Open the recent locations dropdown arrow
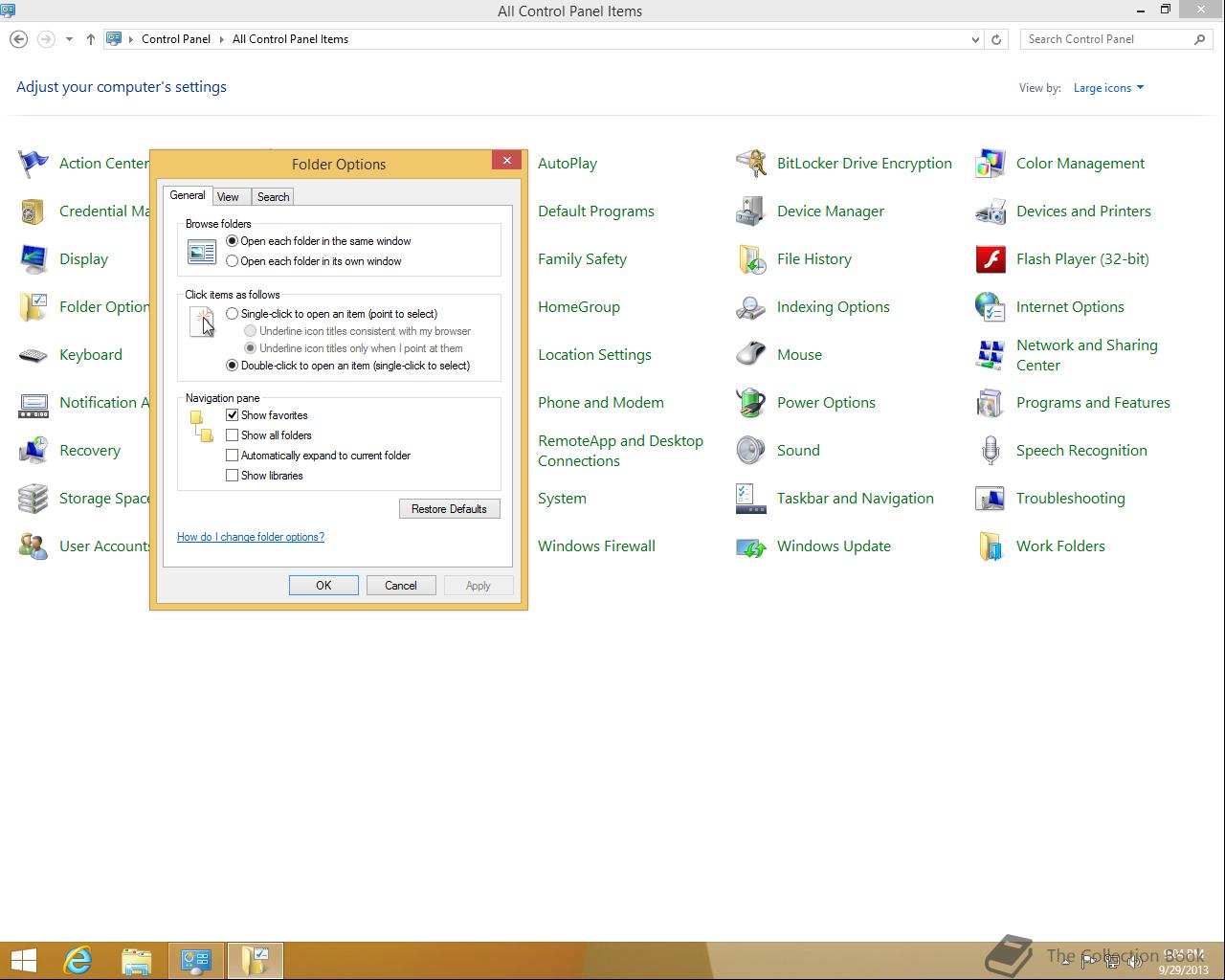The height and width of the screenshot is (980, 1225). point(69,39)
